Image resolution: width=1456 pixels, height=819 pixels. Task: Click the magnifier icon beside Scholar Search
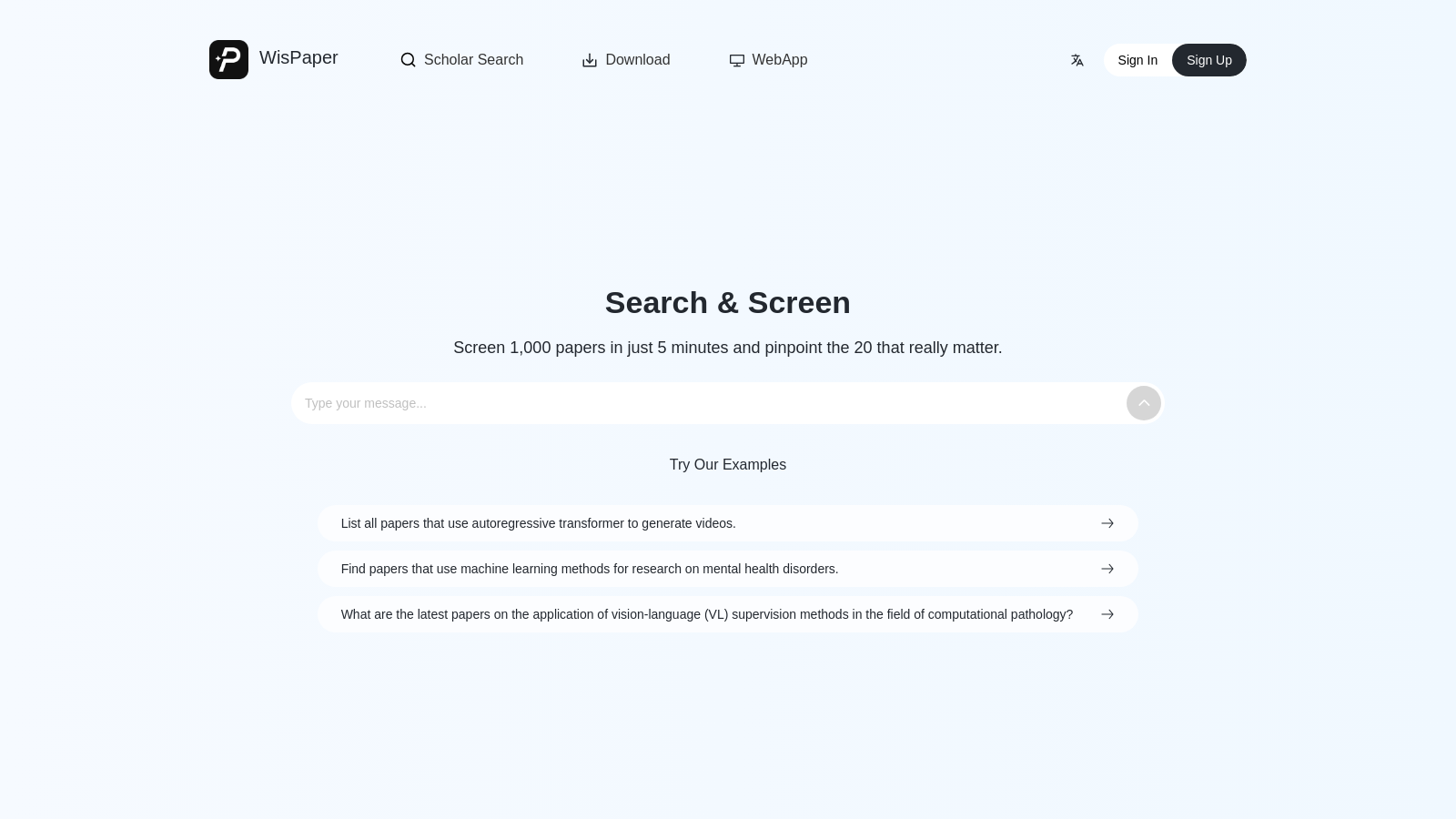click(408, 59)
